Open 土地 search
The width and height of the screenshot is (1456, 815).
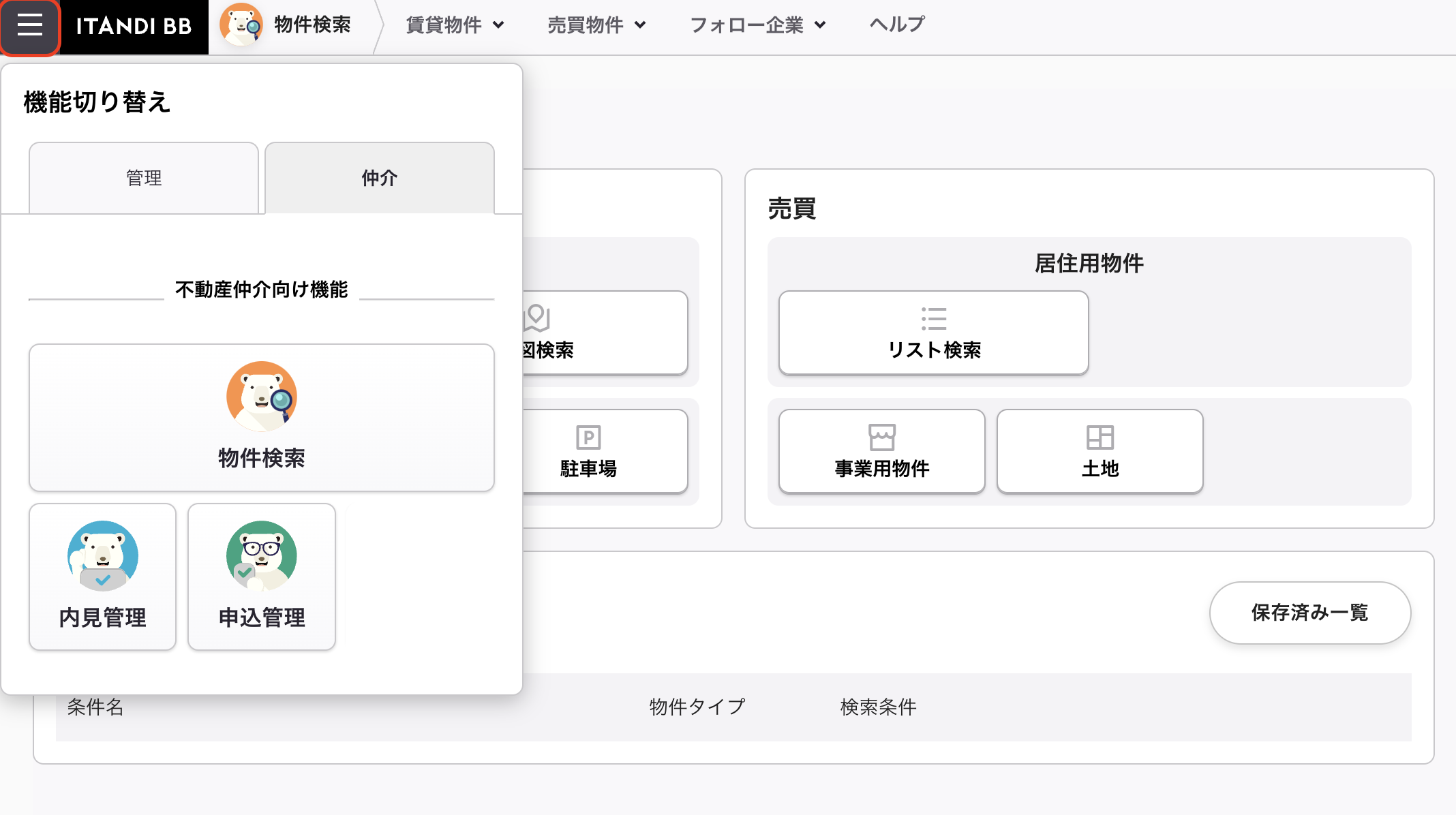click(x=1100, y=451)
